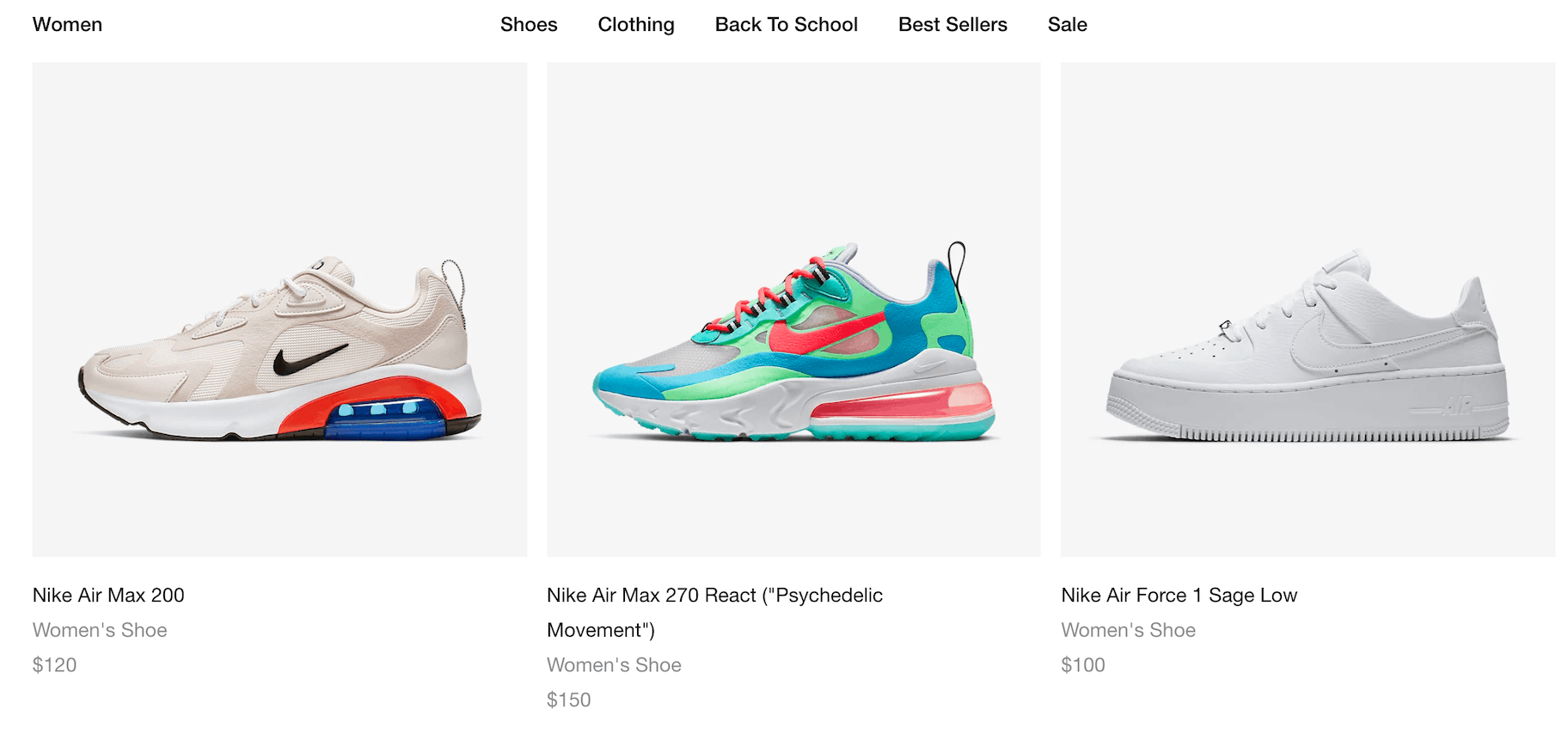
Task: Open the white Air Force 1 Sage image
Action: point(1308,309)
